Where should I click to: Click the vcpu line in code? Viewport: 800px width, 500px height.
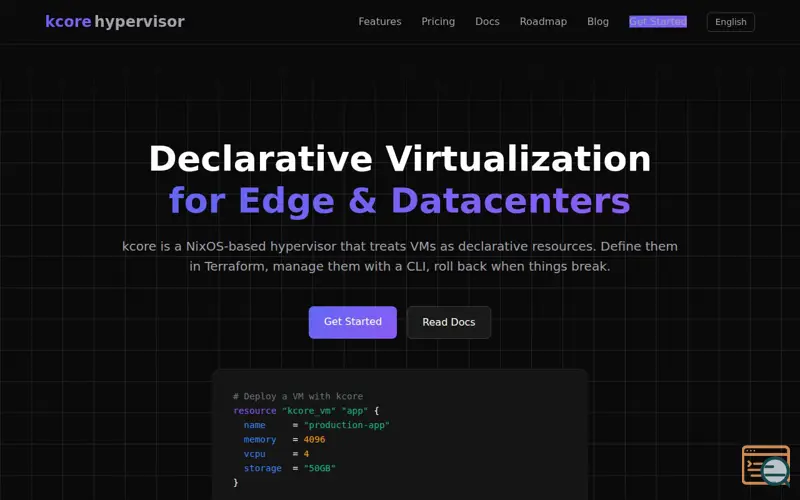point(276,454)
